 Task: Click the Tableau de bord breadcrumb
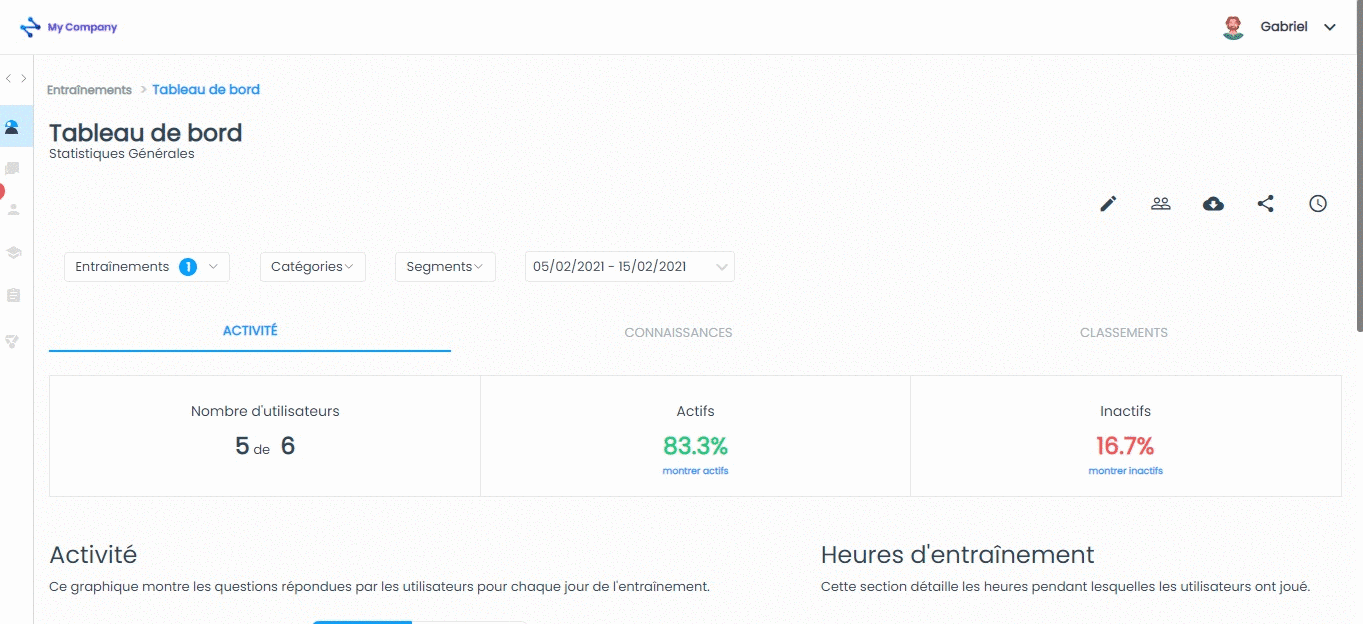point(206,90)
